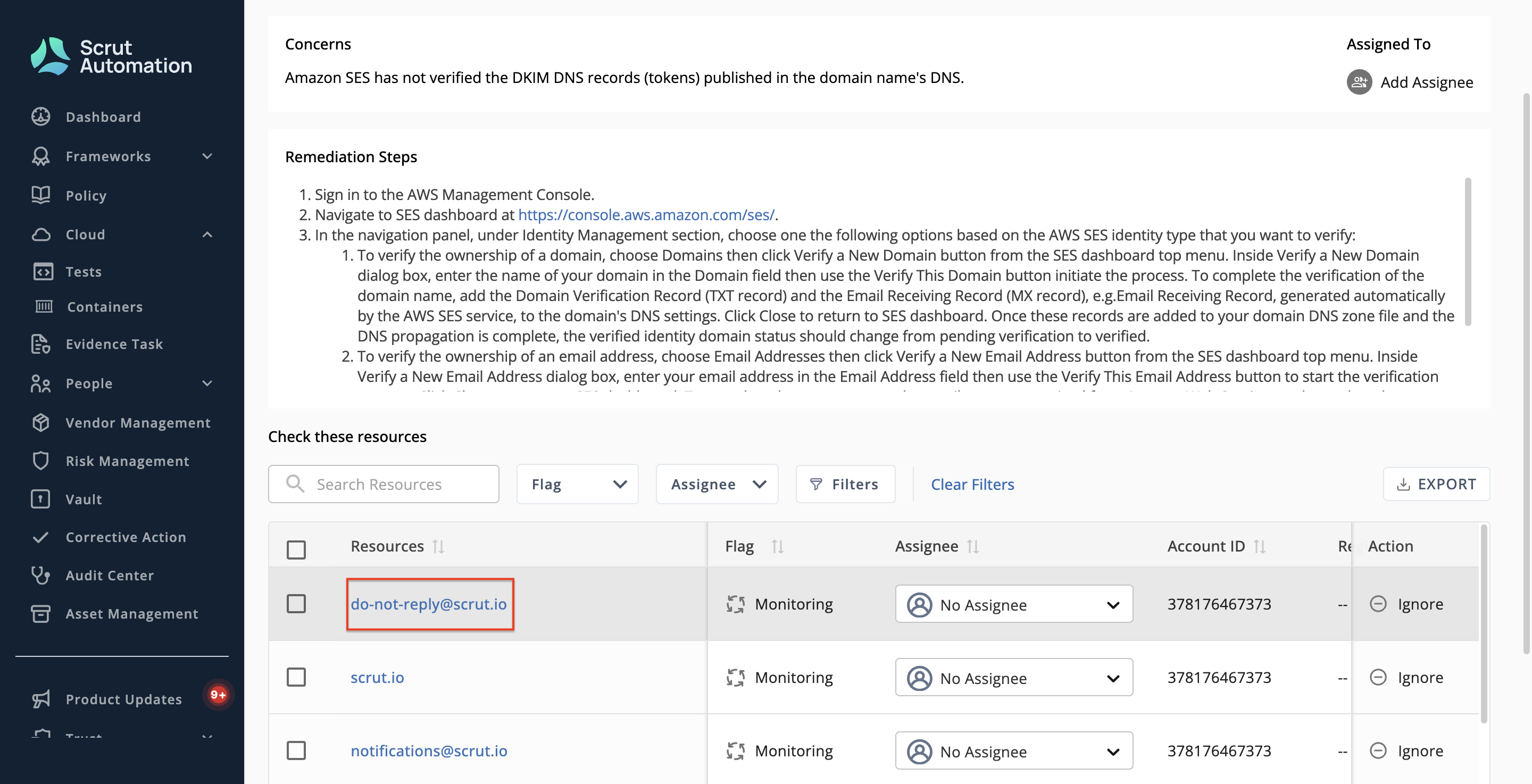Open the Assignee filter dropdown
This screenshot has width=1532, height=784.
[x=717, y=483]
